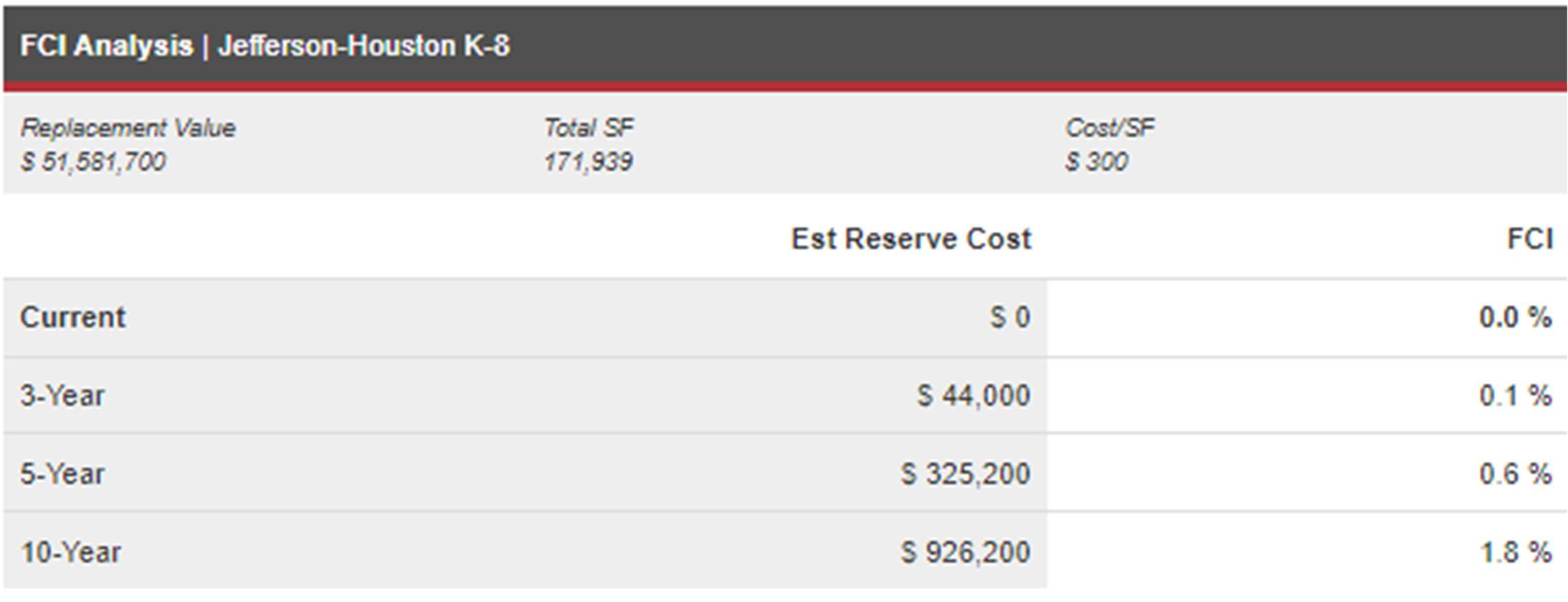Click the $ 0 current reserve cost
This screenshot has width=1568, height=602.
(x=1010, y=317)
